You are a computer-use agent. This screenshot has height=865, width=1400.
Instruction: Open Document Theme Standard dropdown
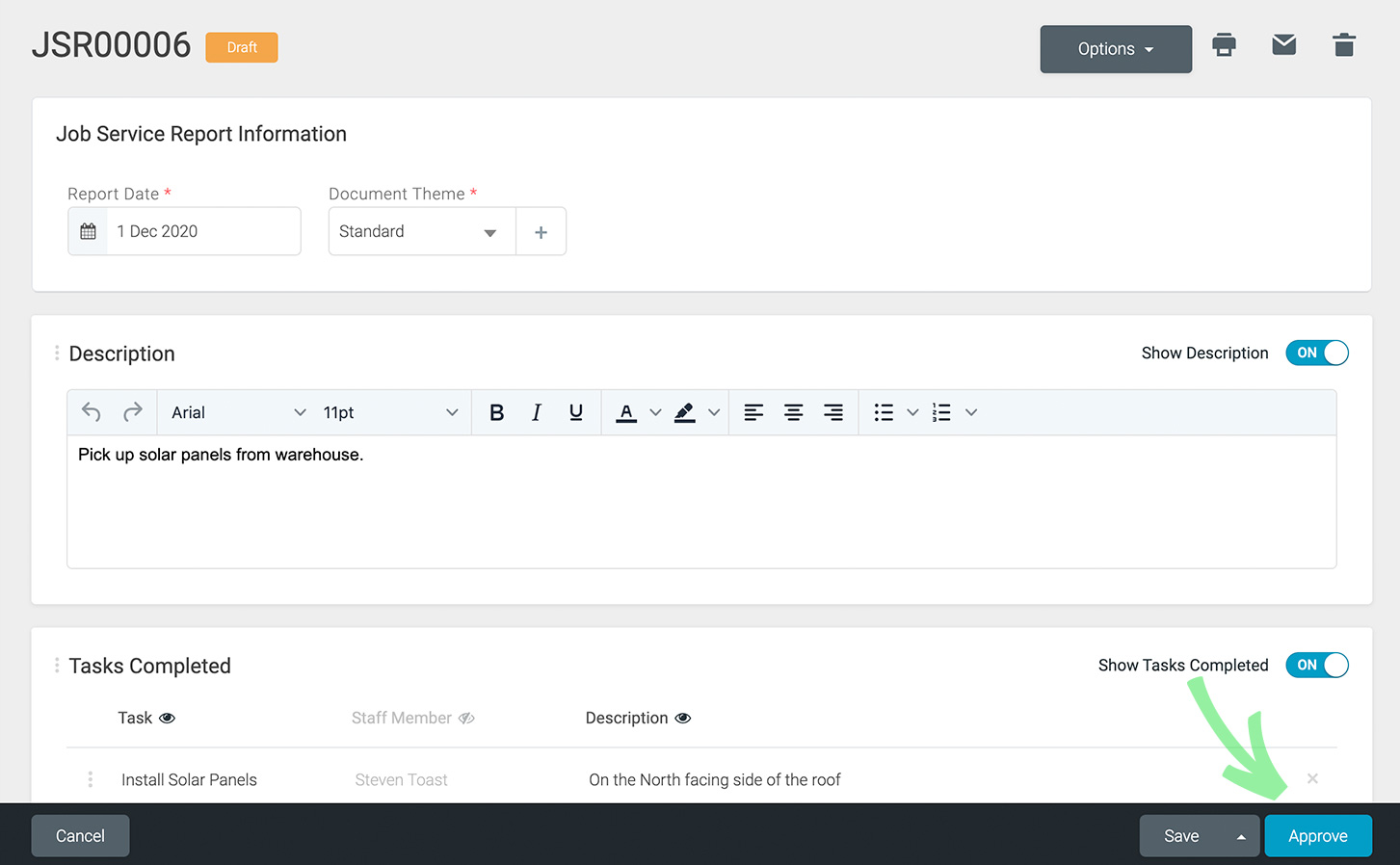tap(422, 231)
